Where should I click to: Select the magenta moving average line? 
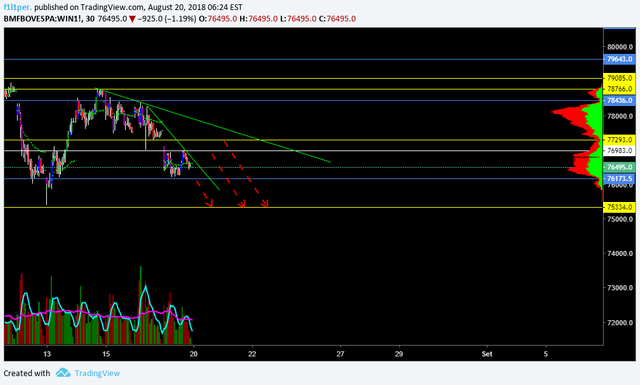coord(98,315)
